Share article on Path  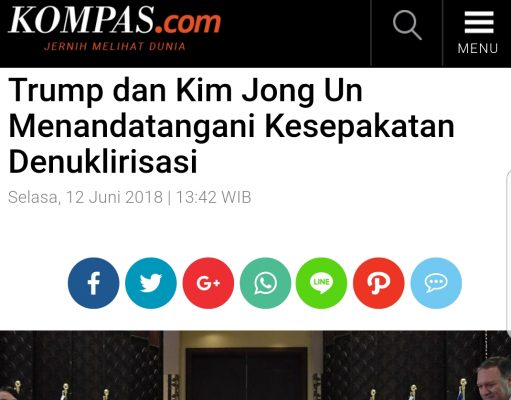coord(379,283)
